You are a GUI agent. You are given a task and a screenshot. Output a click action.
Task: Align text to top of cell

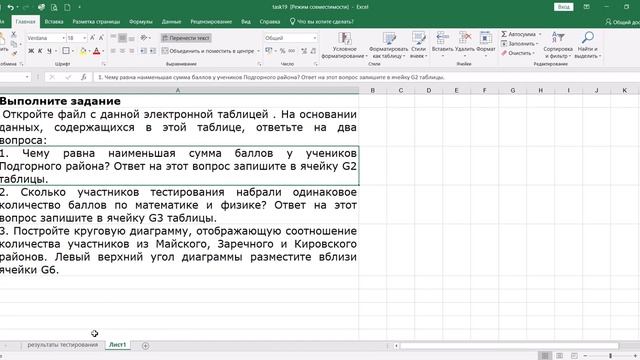(113, 38)
